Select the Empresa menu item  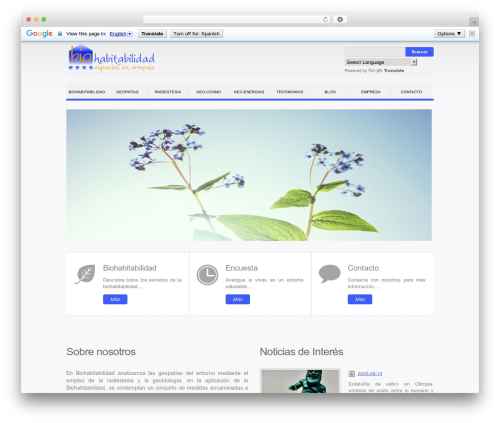pyautogui.click(x=371, y=92)
